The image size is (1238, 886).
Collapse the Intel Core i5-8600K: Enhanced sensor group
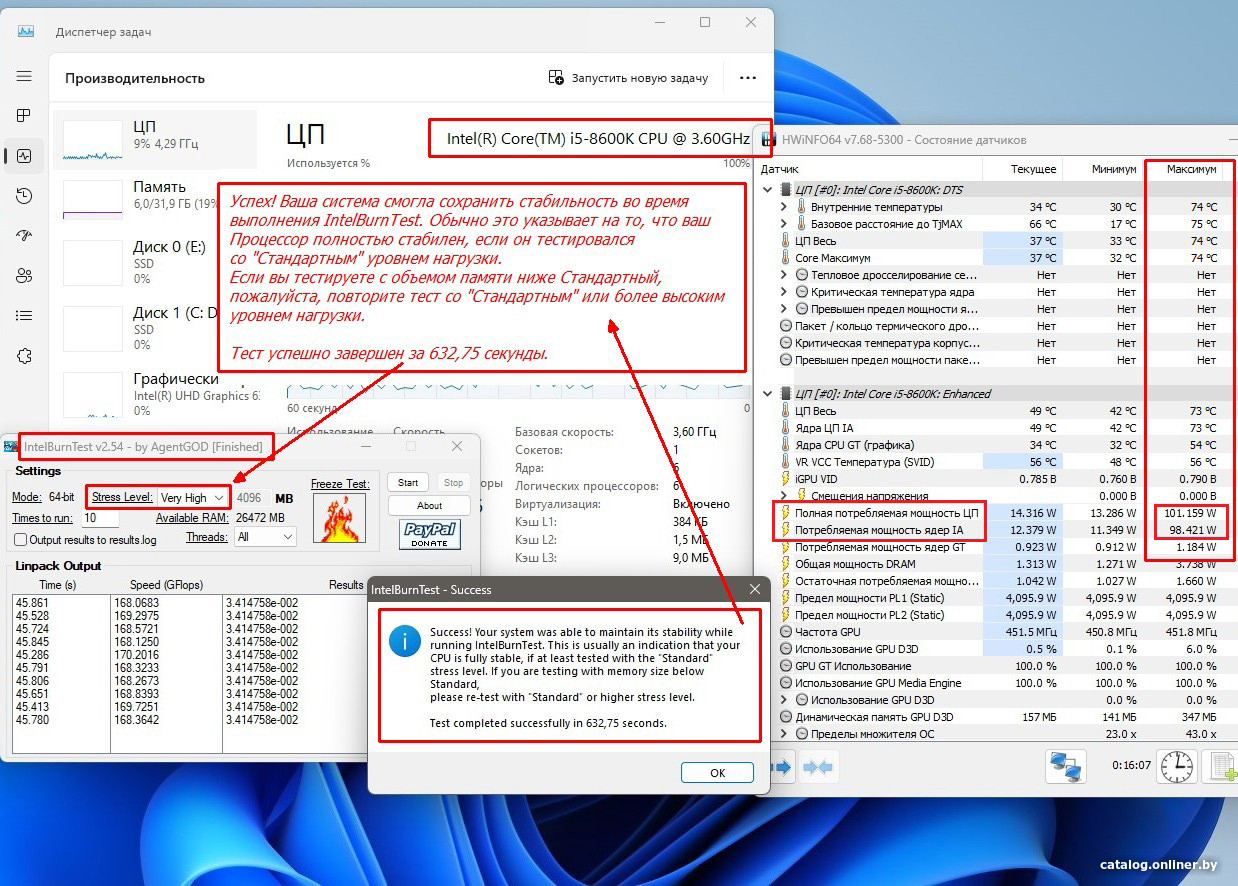click(768, 393)
